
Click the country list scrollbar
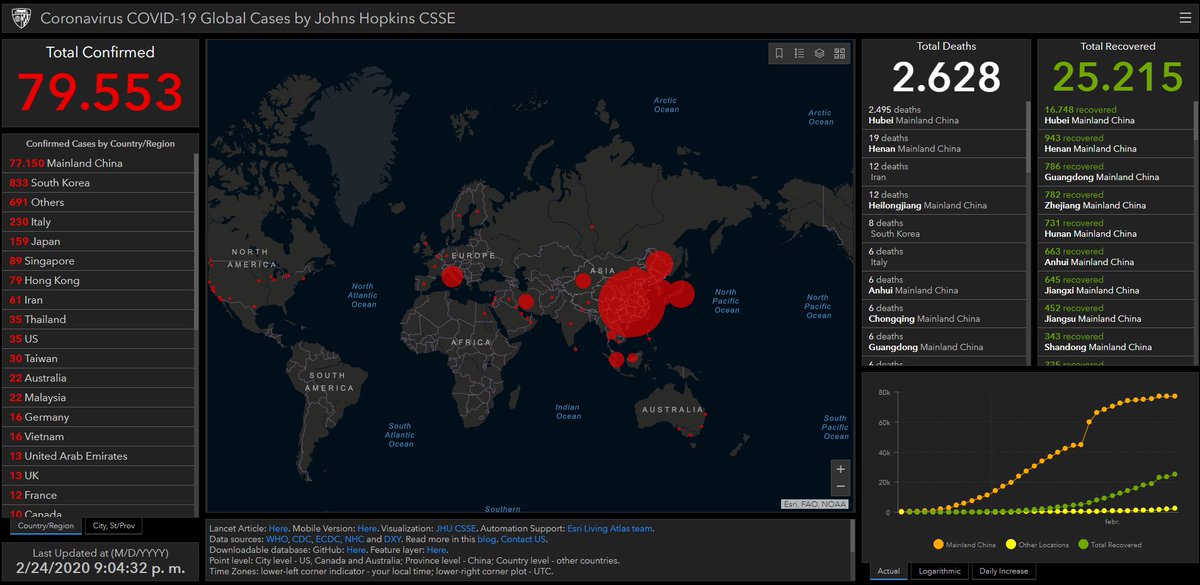point(196,240)
